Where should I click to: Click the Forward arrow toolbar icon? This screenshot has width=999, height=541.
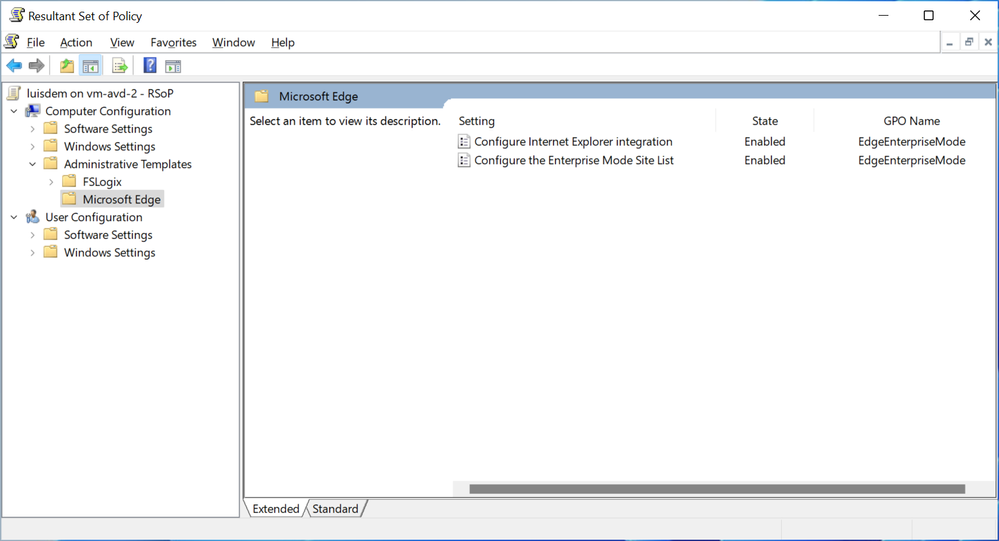click(x=36, y=66)
